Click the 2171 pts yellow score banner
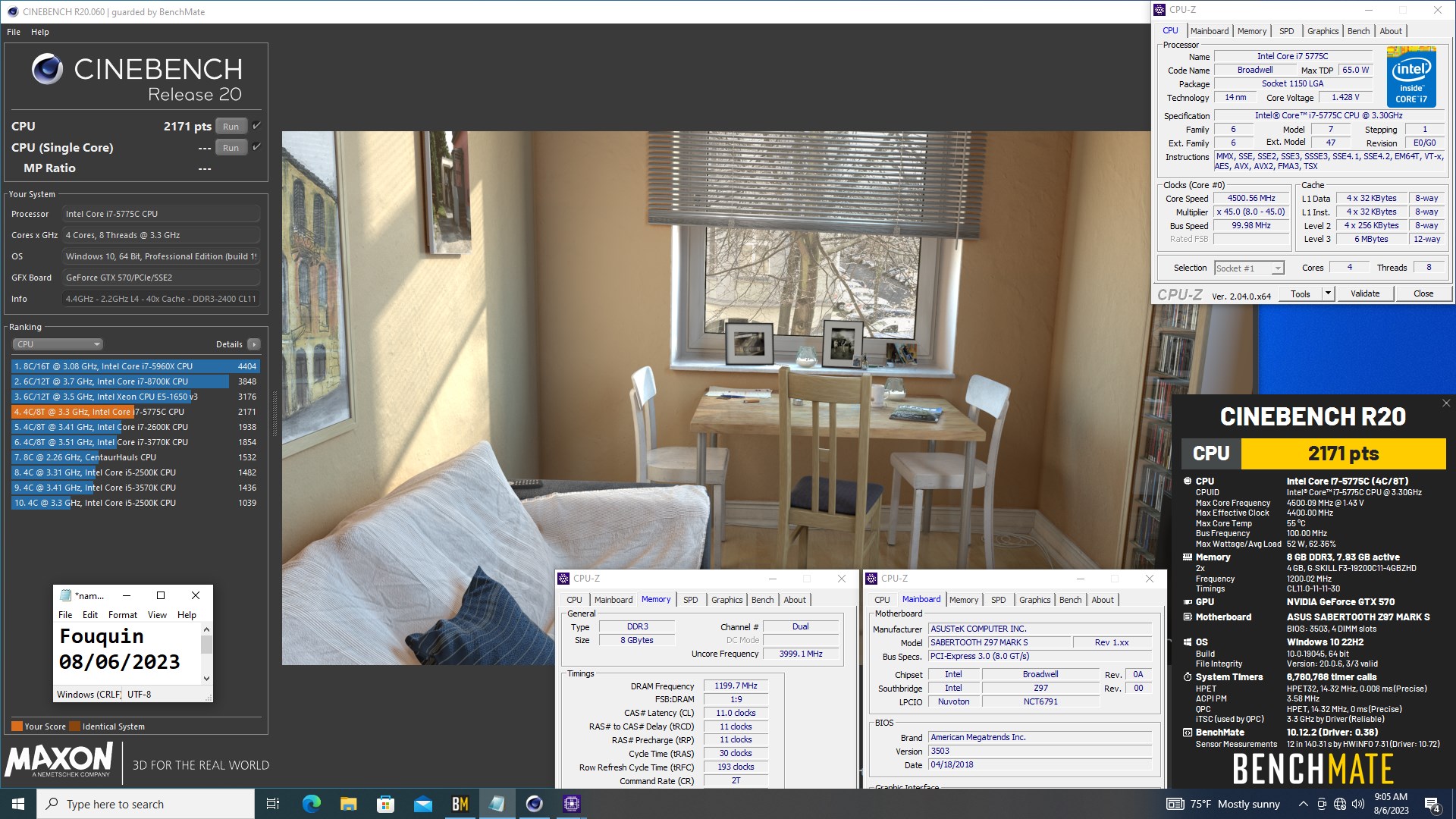 1343,453
